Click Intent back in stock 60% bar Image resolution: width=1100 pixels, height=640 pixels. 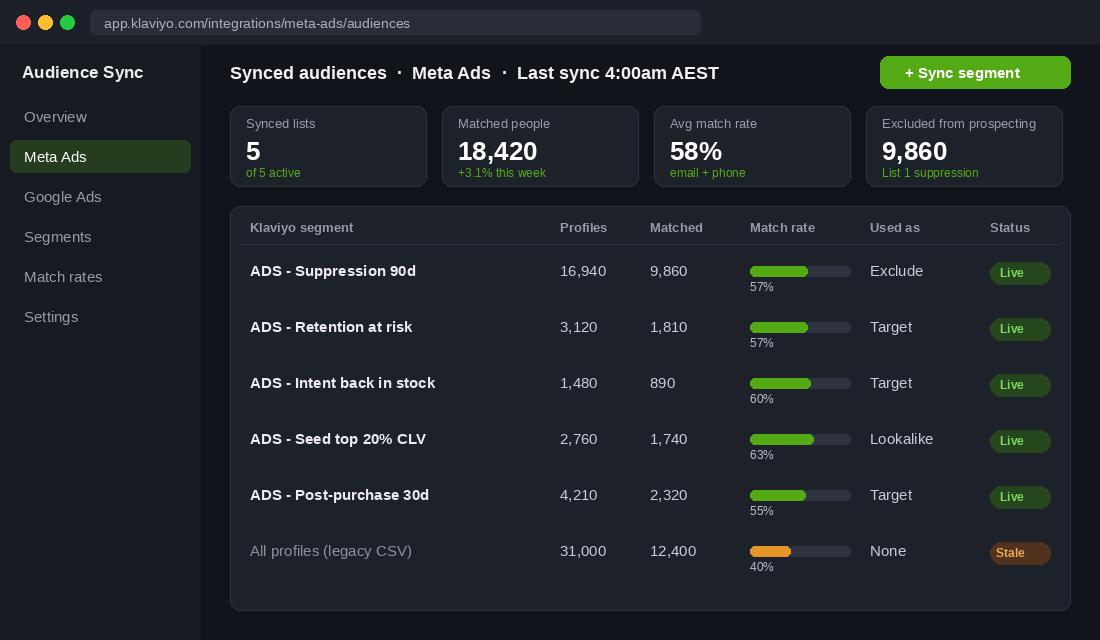pos(800,384)
